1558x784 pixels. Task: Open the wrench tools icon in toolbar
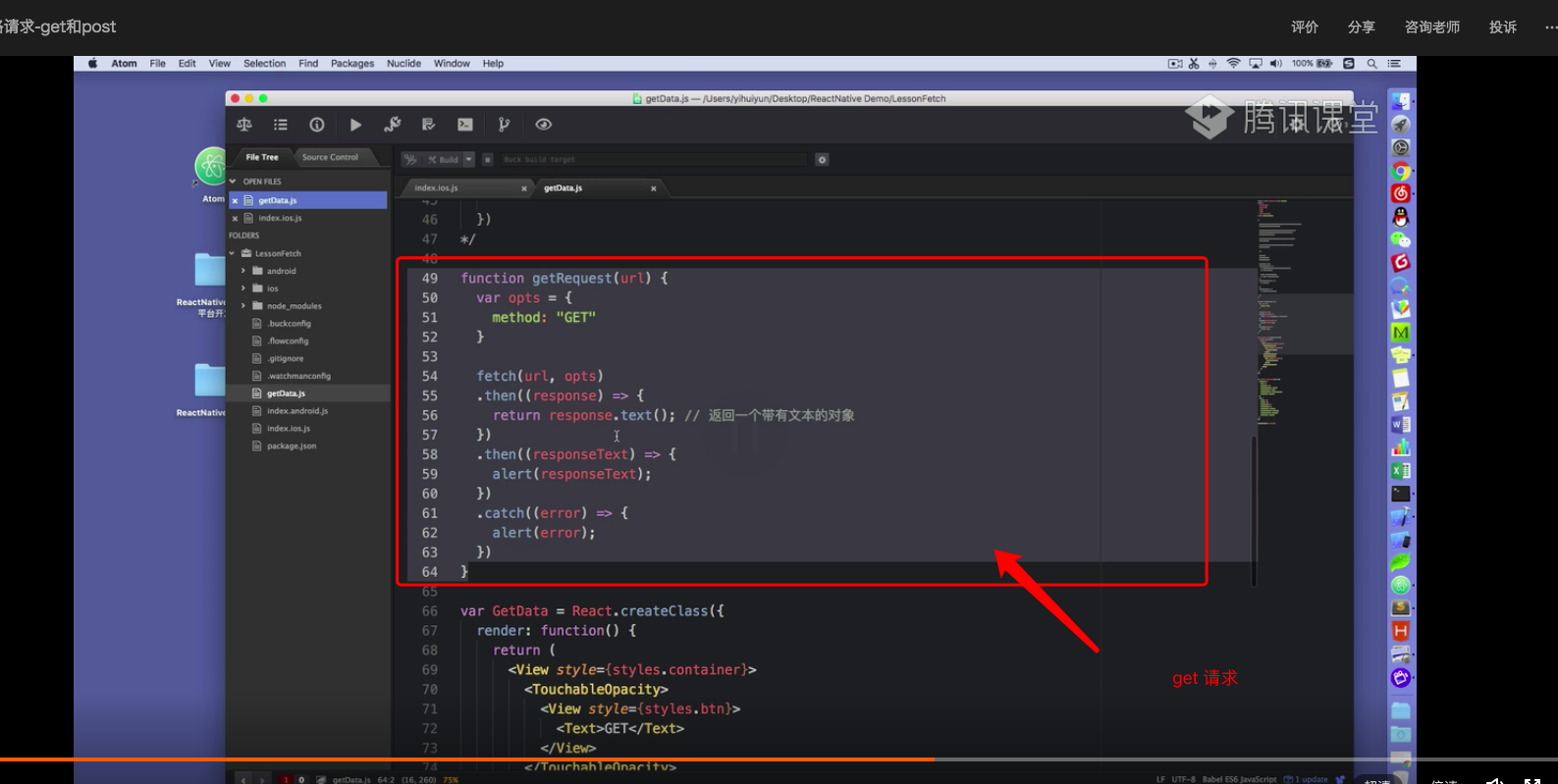pos(392,125)
